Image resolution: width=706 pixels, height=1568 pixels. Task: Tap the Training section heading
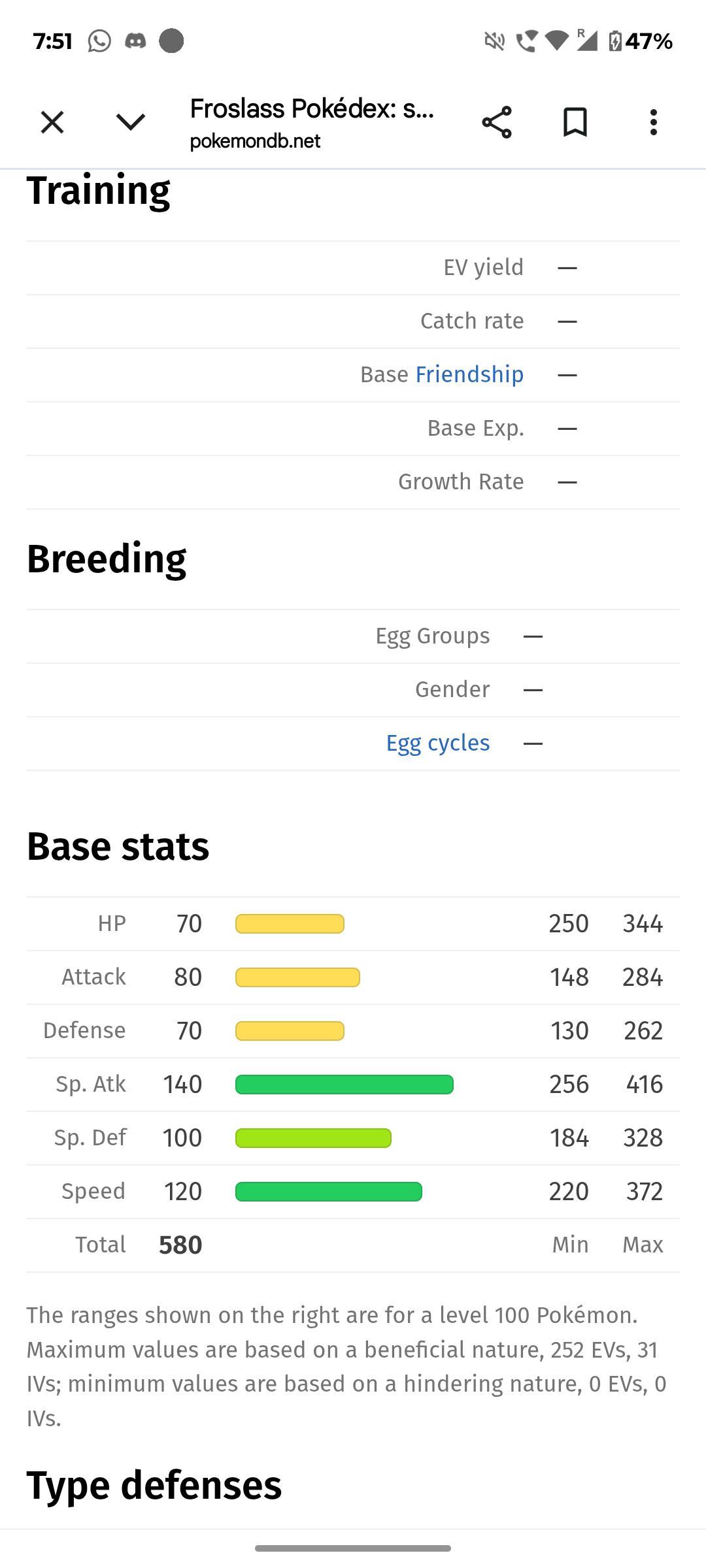(99, 190)
